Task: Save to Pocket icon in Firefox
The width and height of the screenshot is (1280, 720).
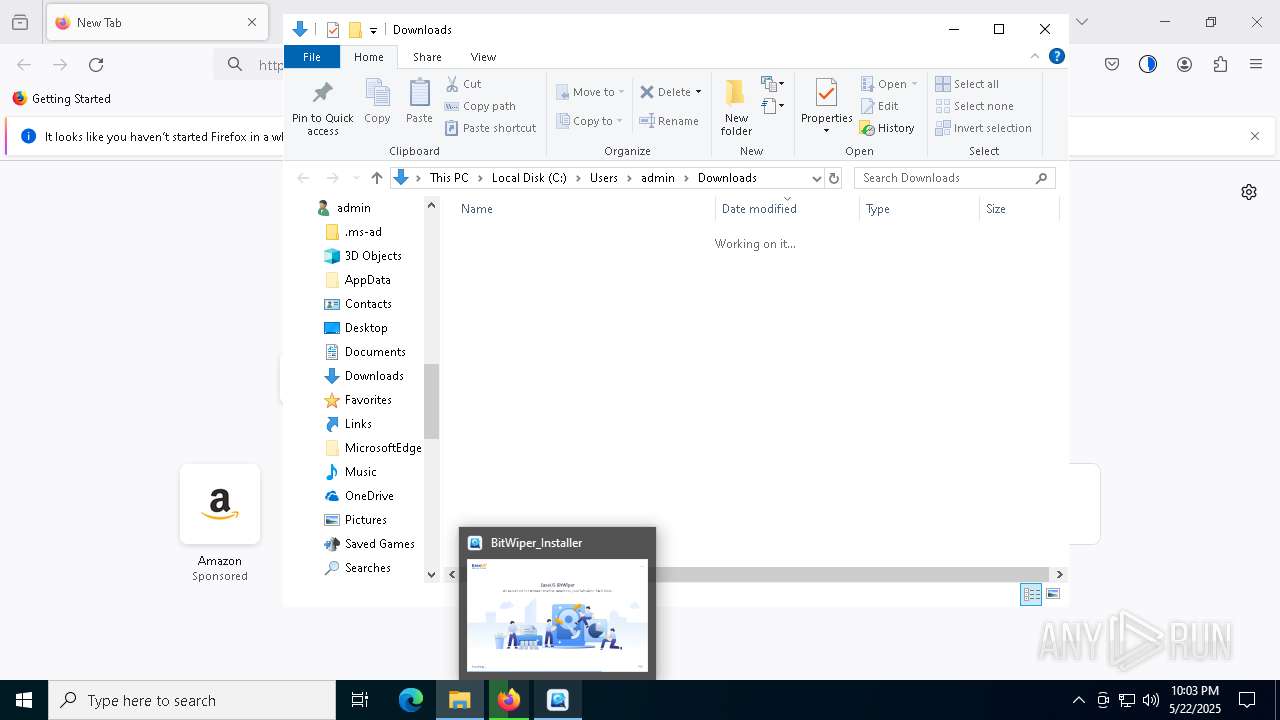Action: (1112, 65)
